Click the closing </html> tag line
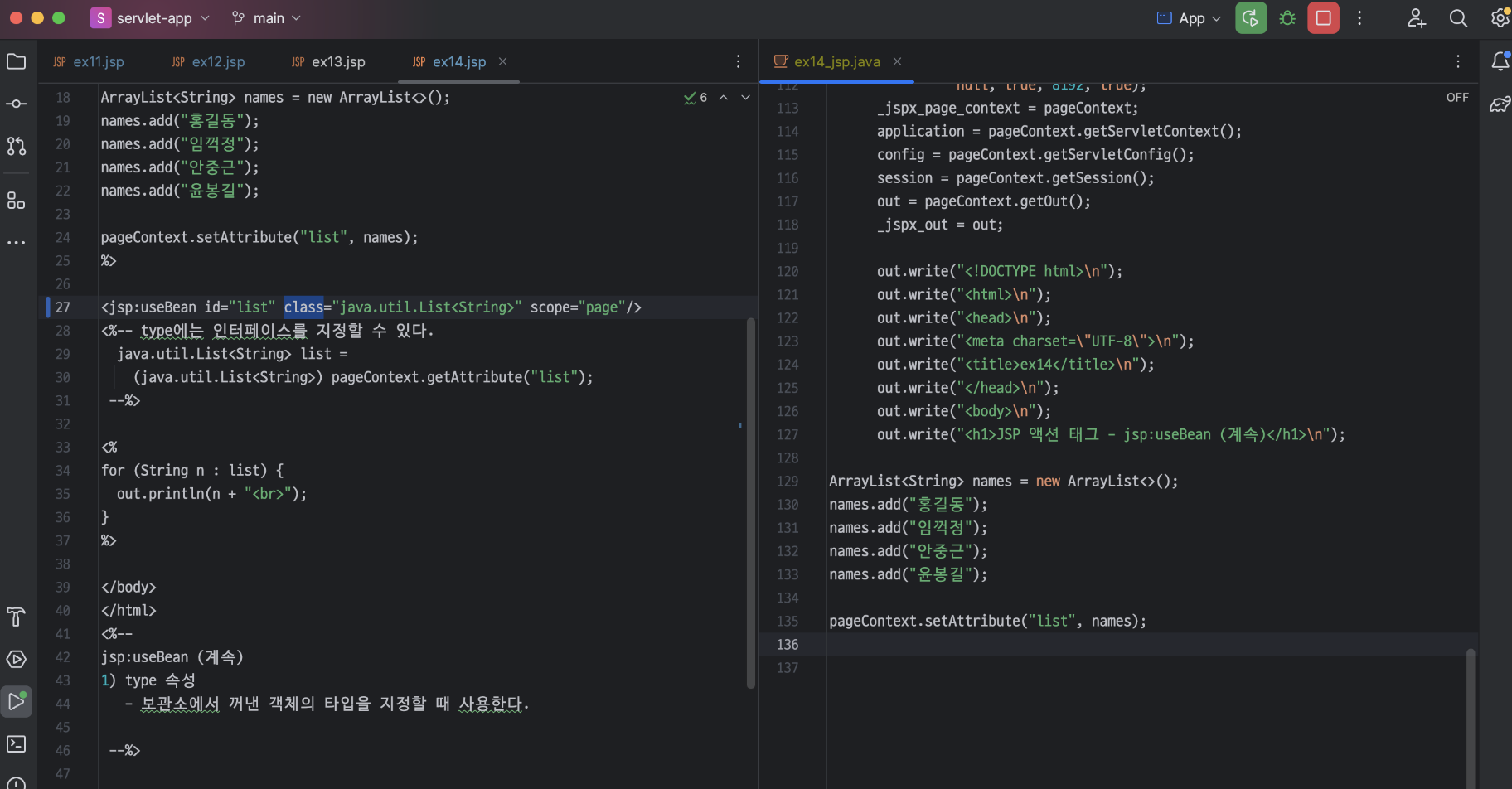1512x789 pixels. [128, 611]
